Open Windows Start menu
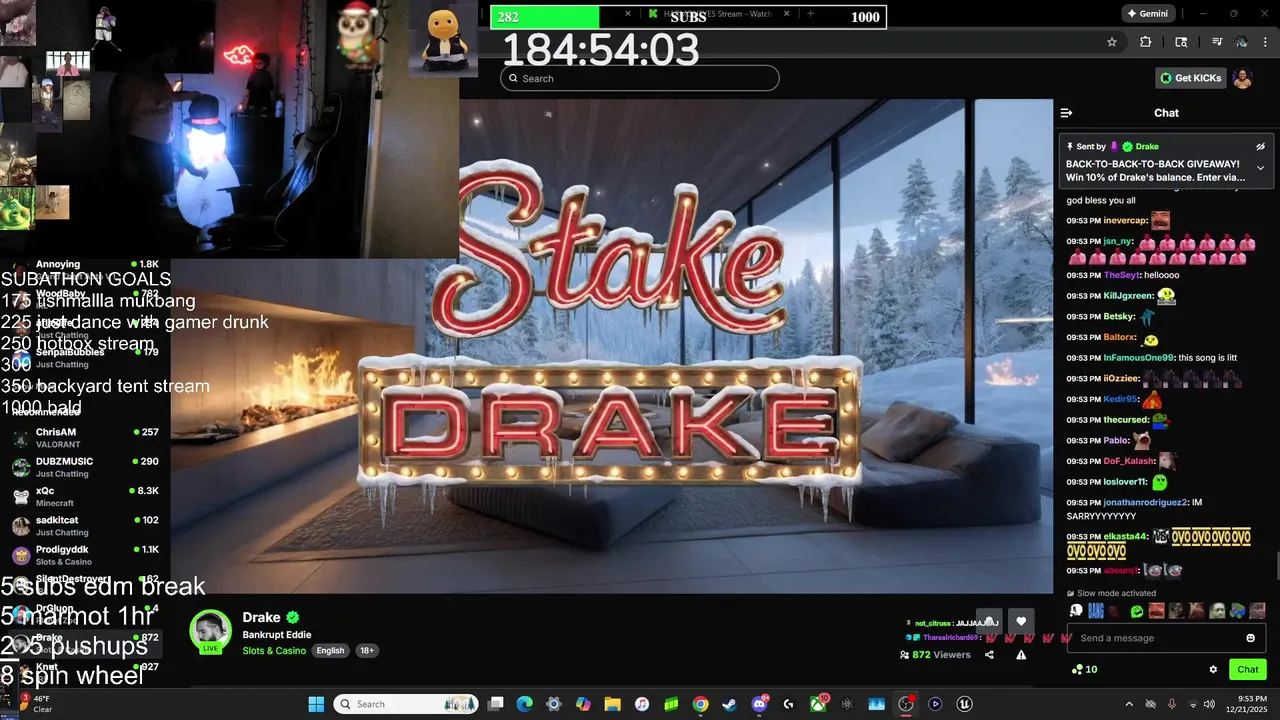 pos(316,704)
